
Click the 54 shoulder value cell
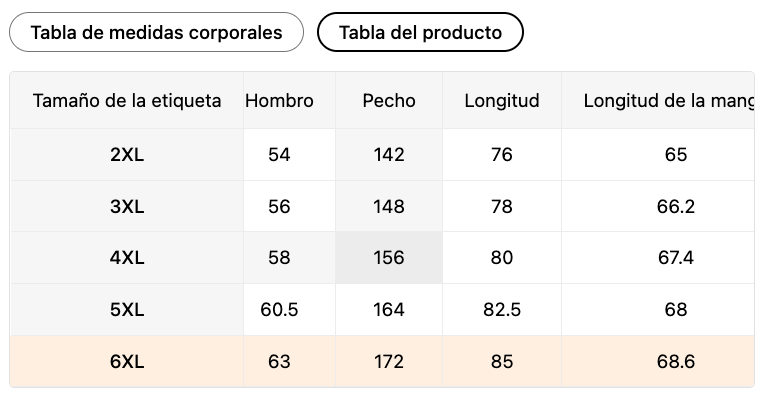[279, 155]
